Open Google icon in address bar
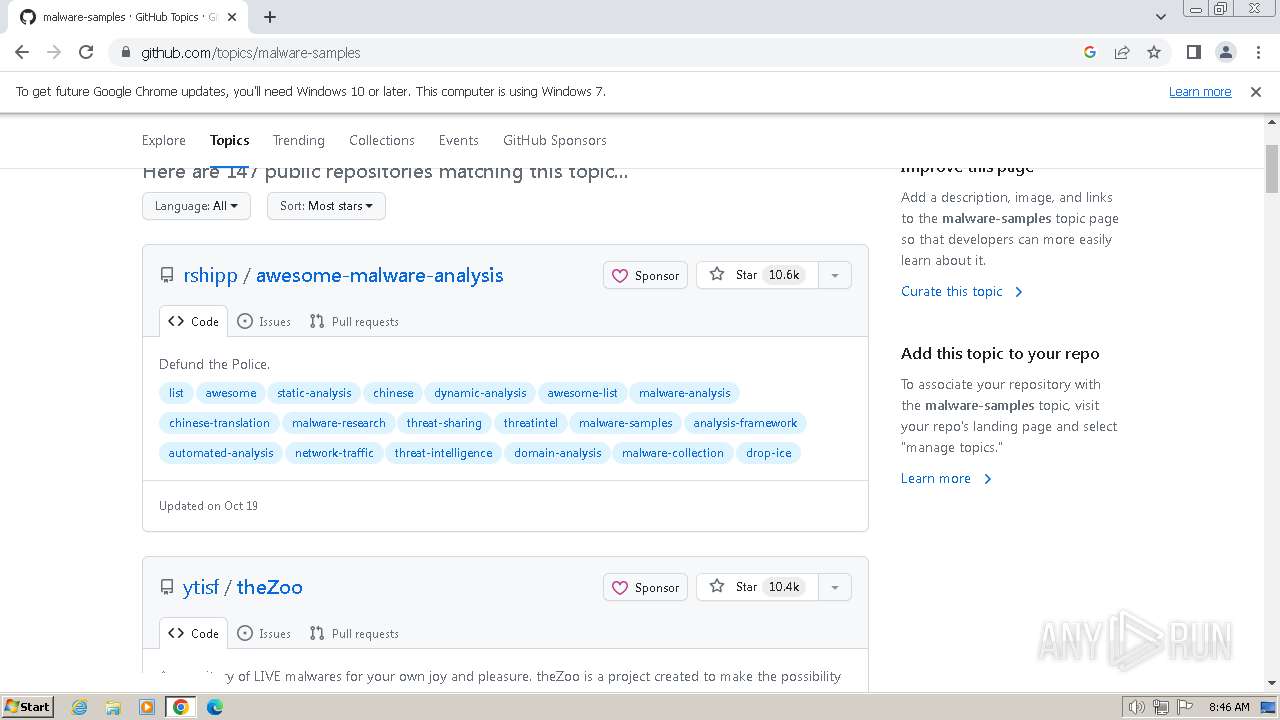This screenshot has width=1280, height=720. (1090, 52)
